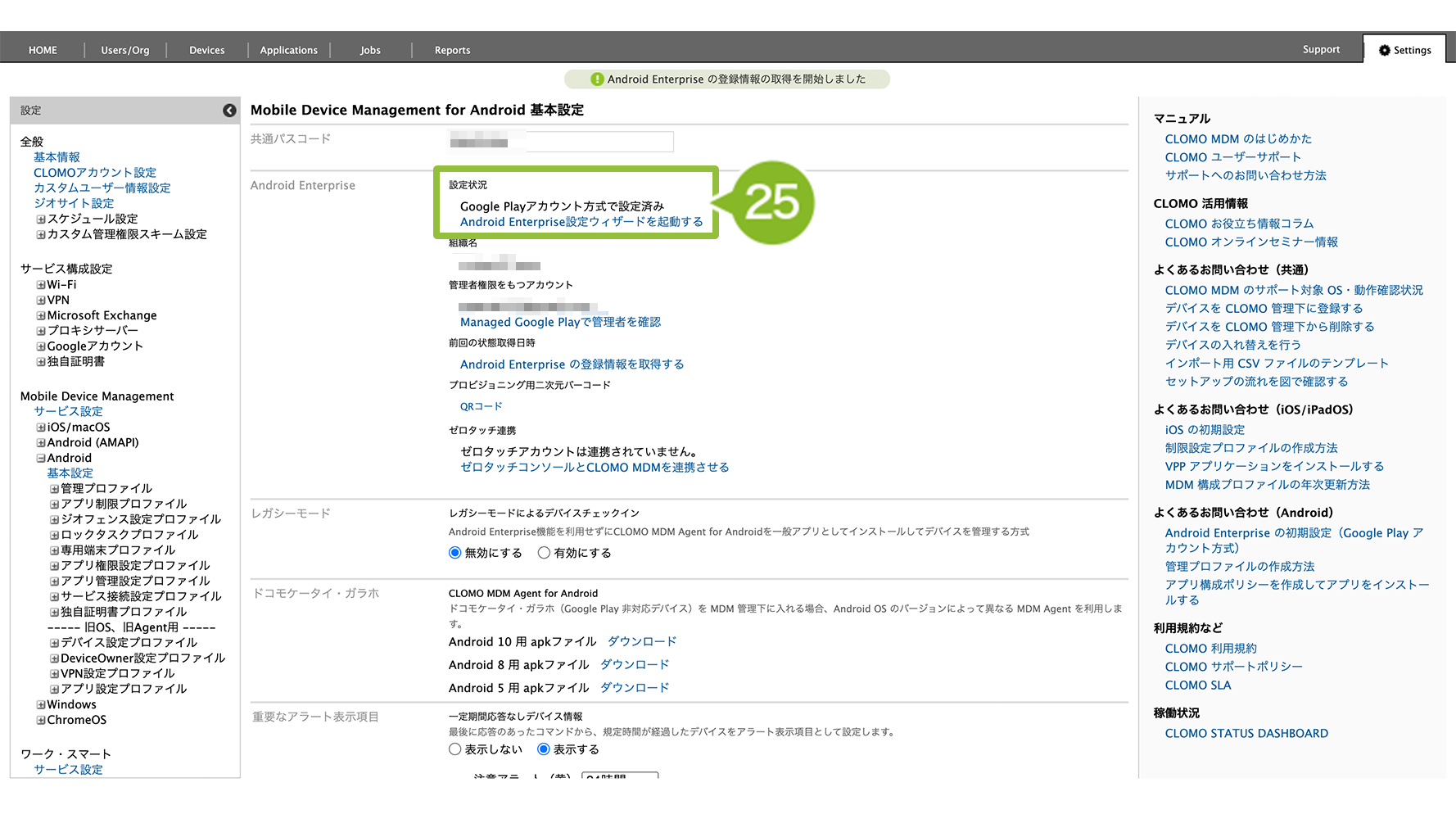Open CLOMO ユーザーサポート link
Screen dimensions: 1456x819
(x=1232, y=157)
